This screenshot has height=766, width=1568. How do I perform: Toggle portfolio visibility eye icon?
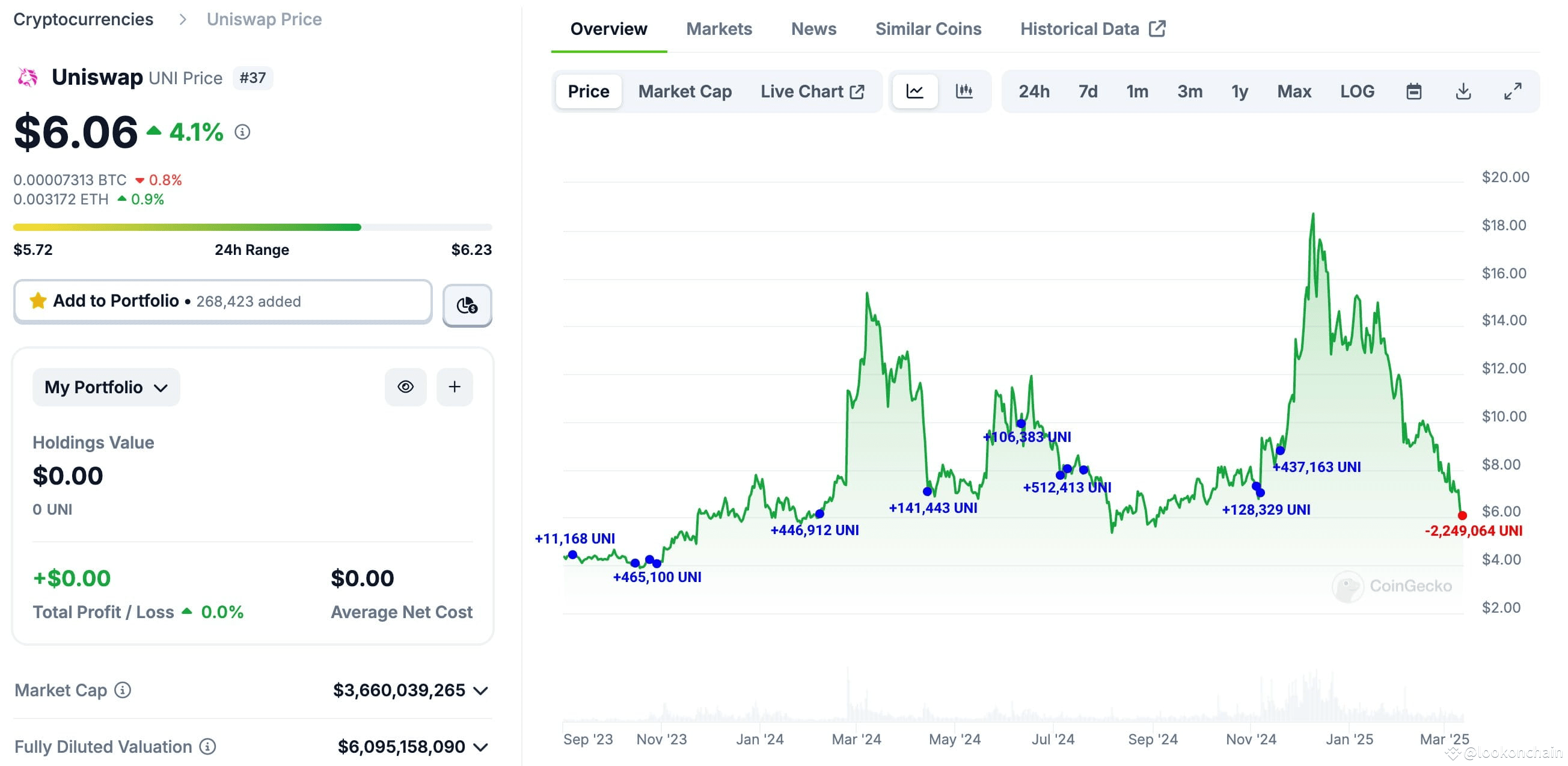[405, 387]
